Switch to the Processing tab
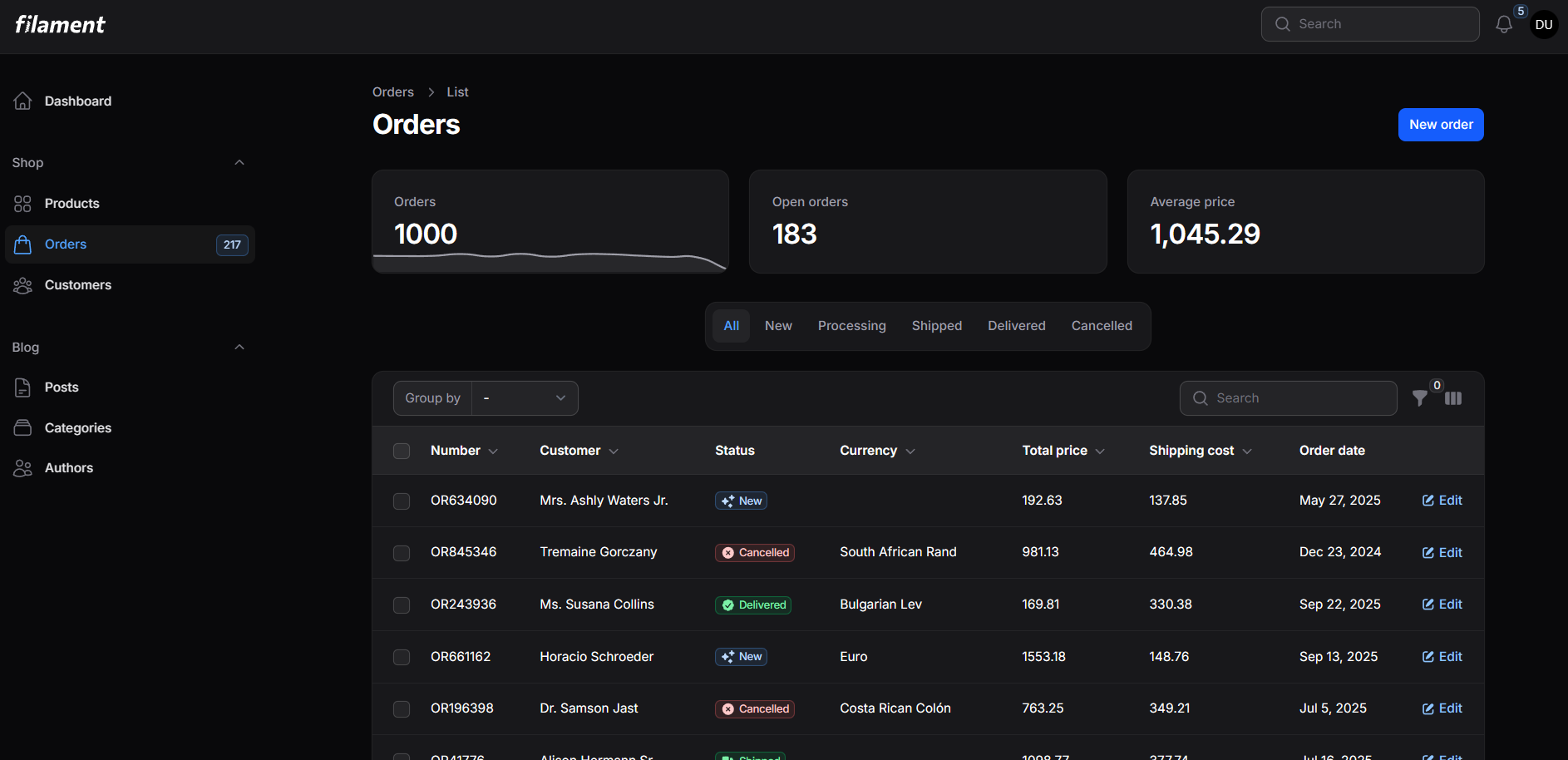The image size is (1568, 760). [x=851, y=326]
